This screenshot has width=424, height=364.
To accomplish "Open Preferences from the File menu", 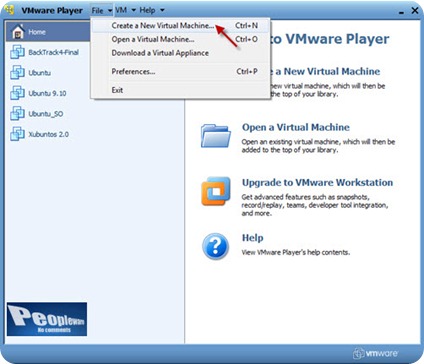I will (181, 72).
